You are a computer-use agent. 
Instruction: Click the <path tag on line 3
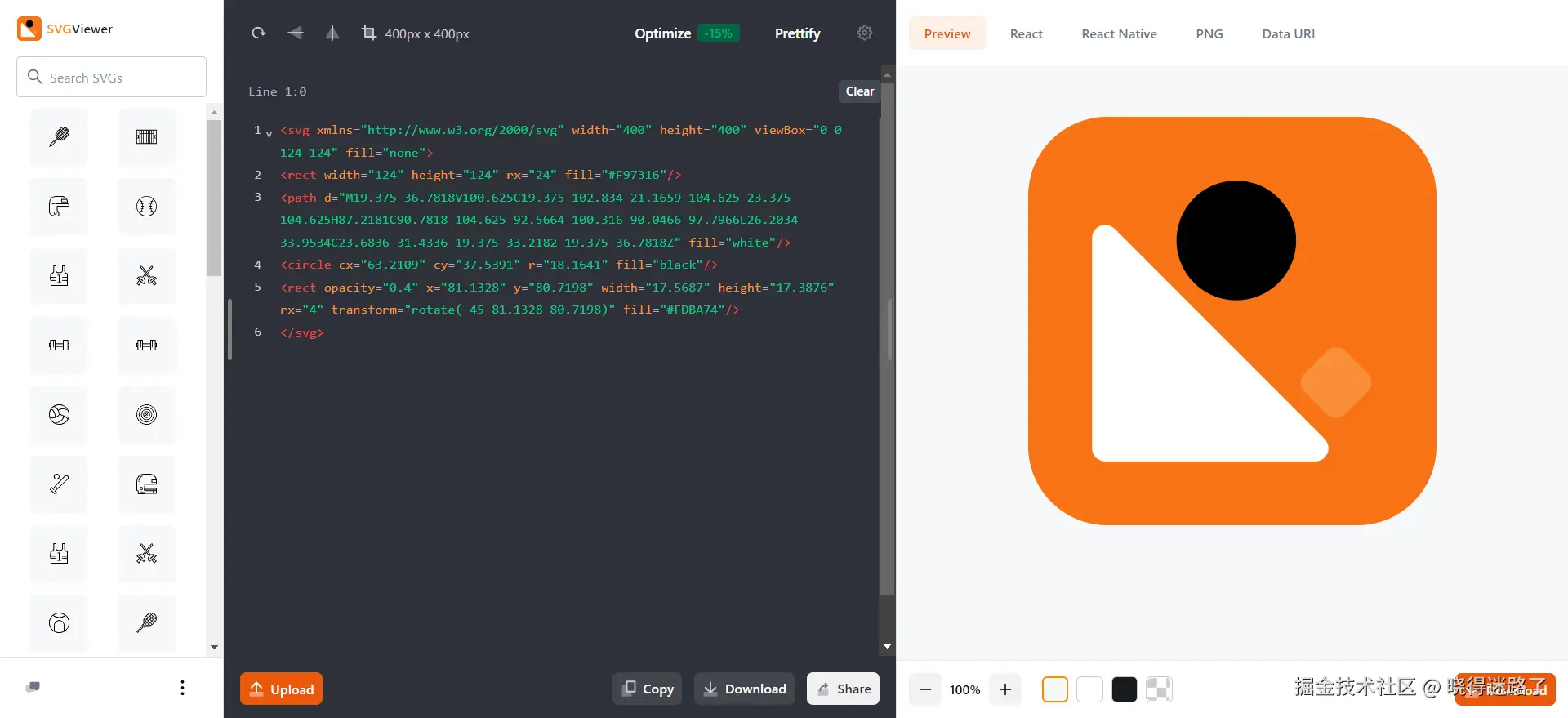tap(298, 198)
